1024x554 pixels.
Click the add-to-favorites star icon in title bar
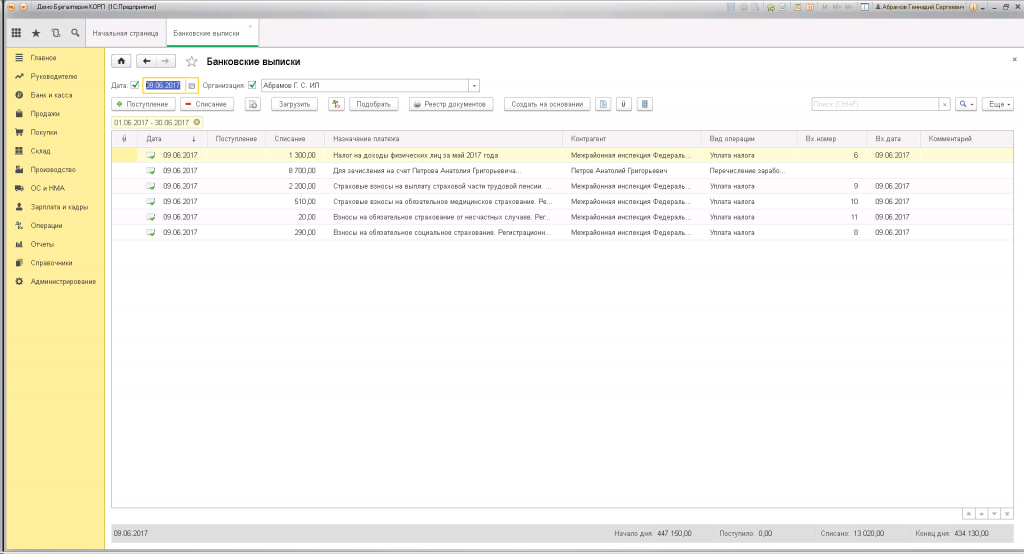click(771, 7)
